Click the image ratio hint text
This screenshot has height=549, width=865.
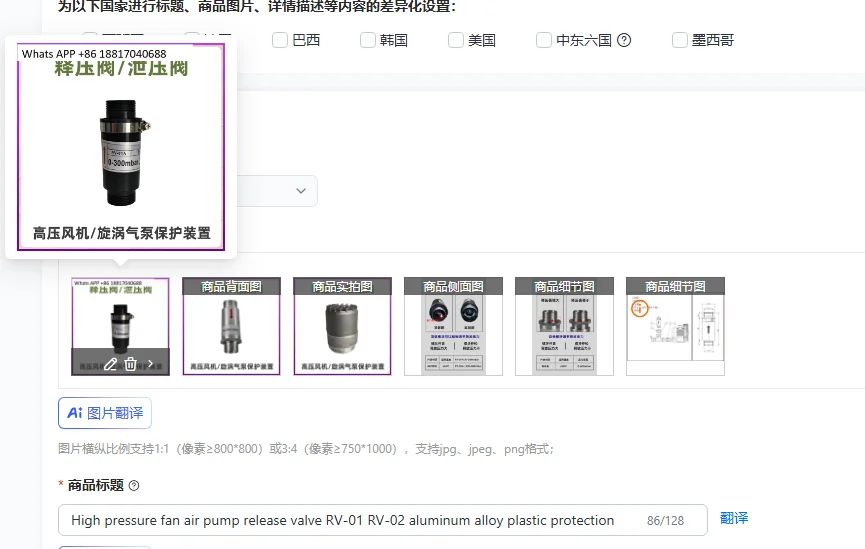306,449
